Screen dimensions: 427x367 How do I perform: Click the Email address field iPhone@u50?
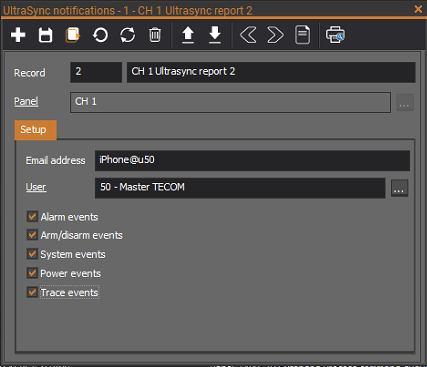click(x=252, y=160)
